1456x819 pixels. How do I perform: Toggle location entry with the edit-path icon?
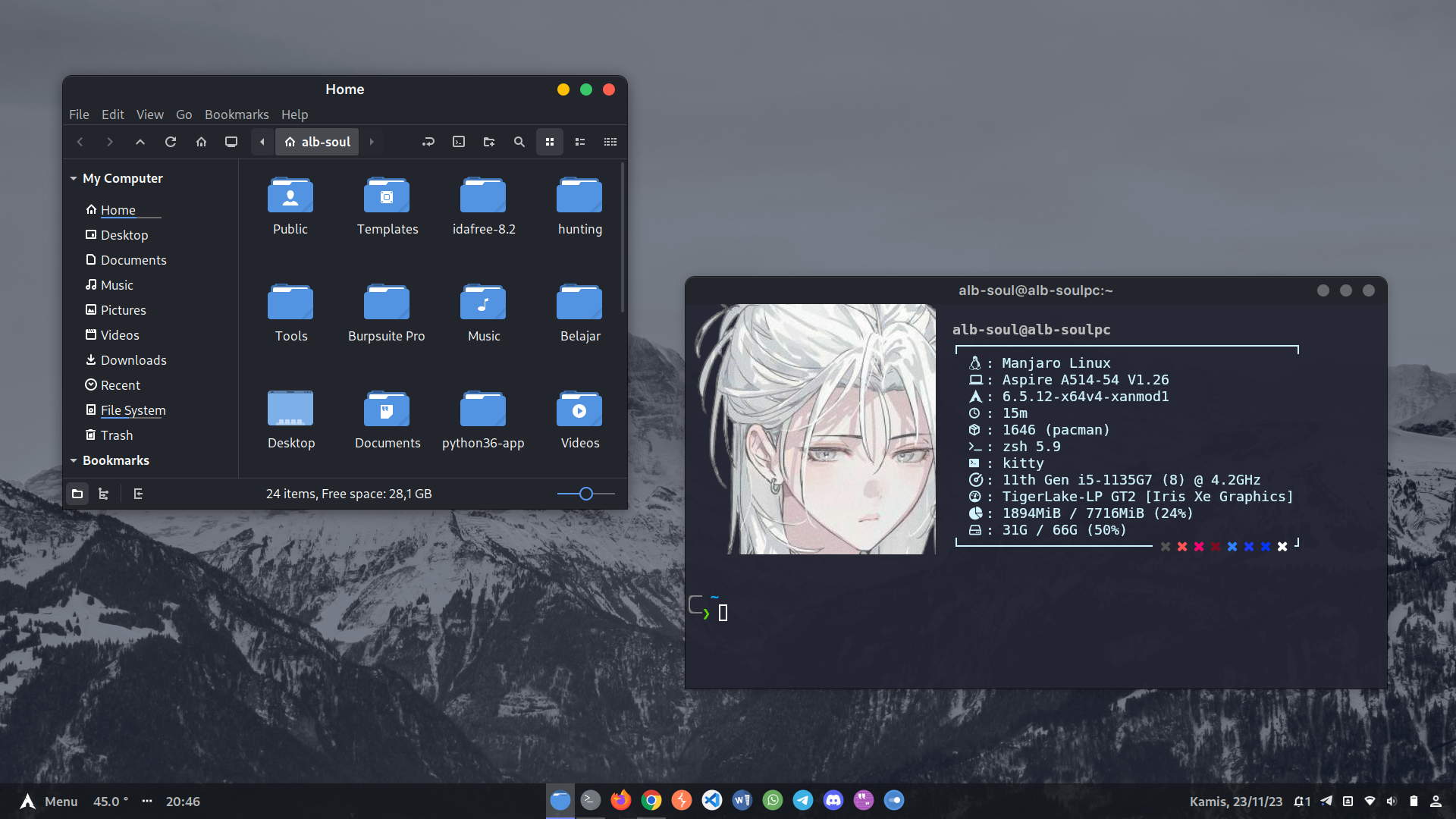pos(428,142)
